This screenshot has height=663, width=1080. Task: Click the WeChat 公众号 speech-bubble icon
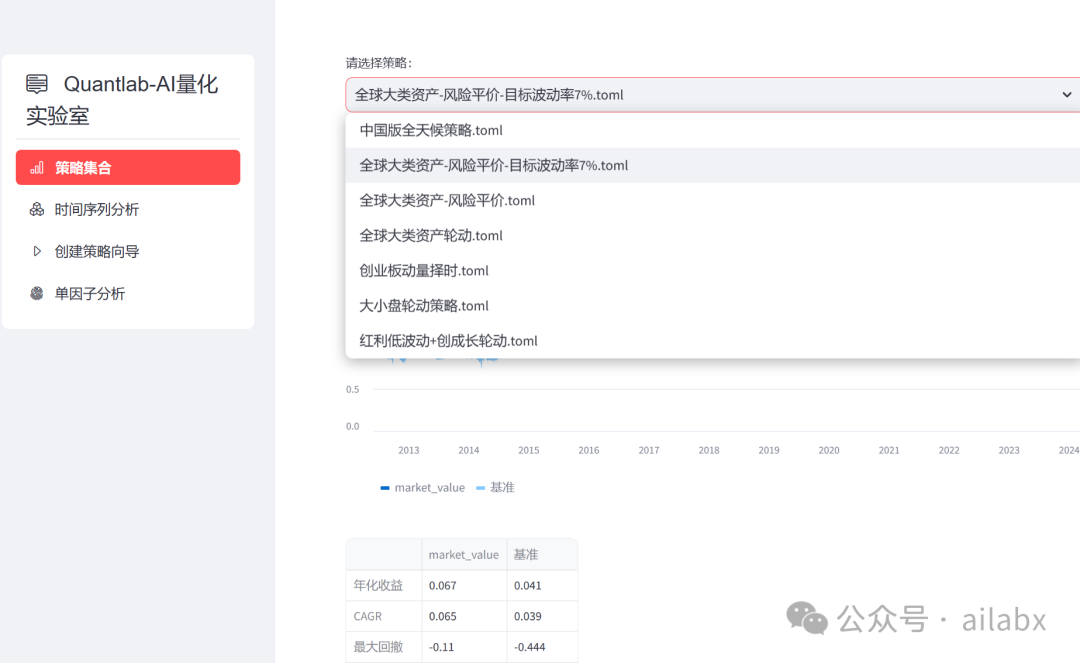(807, 618)
